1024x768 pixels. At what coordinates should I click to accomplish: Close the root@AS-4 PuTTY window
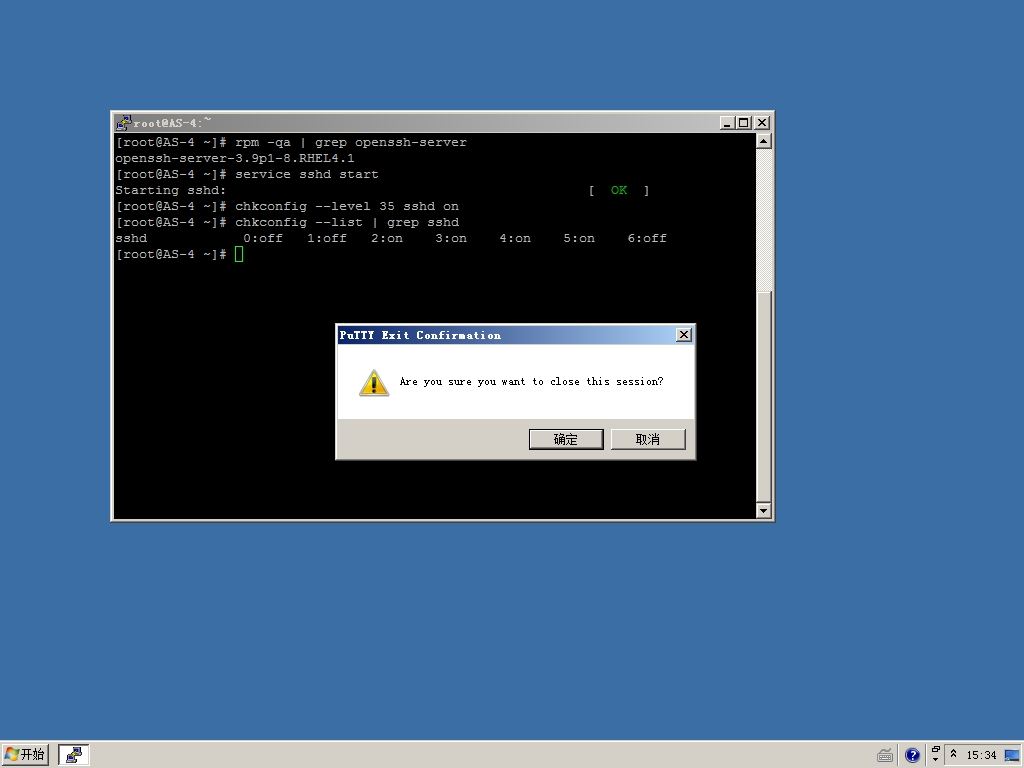(761, 123)
